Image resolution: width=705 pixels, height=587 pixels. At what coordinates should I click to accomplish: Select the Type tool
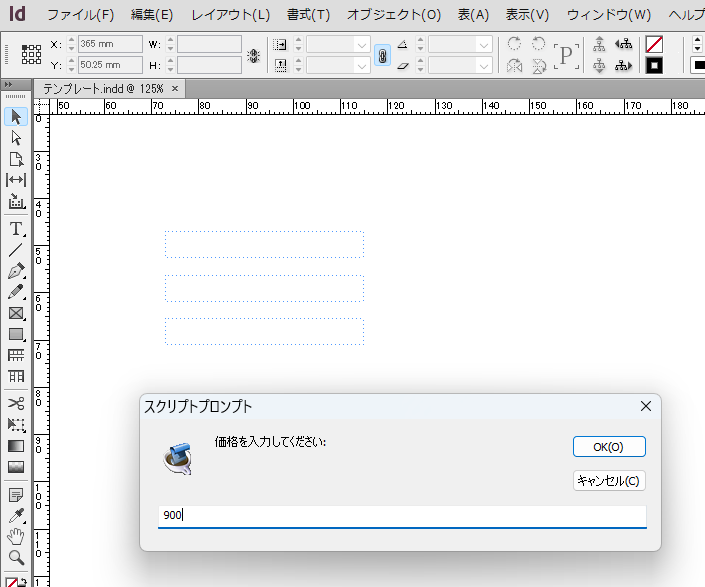coord(16,229)
